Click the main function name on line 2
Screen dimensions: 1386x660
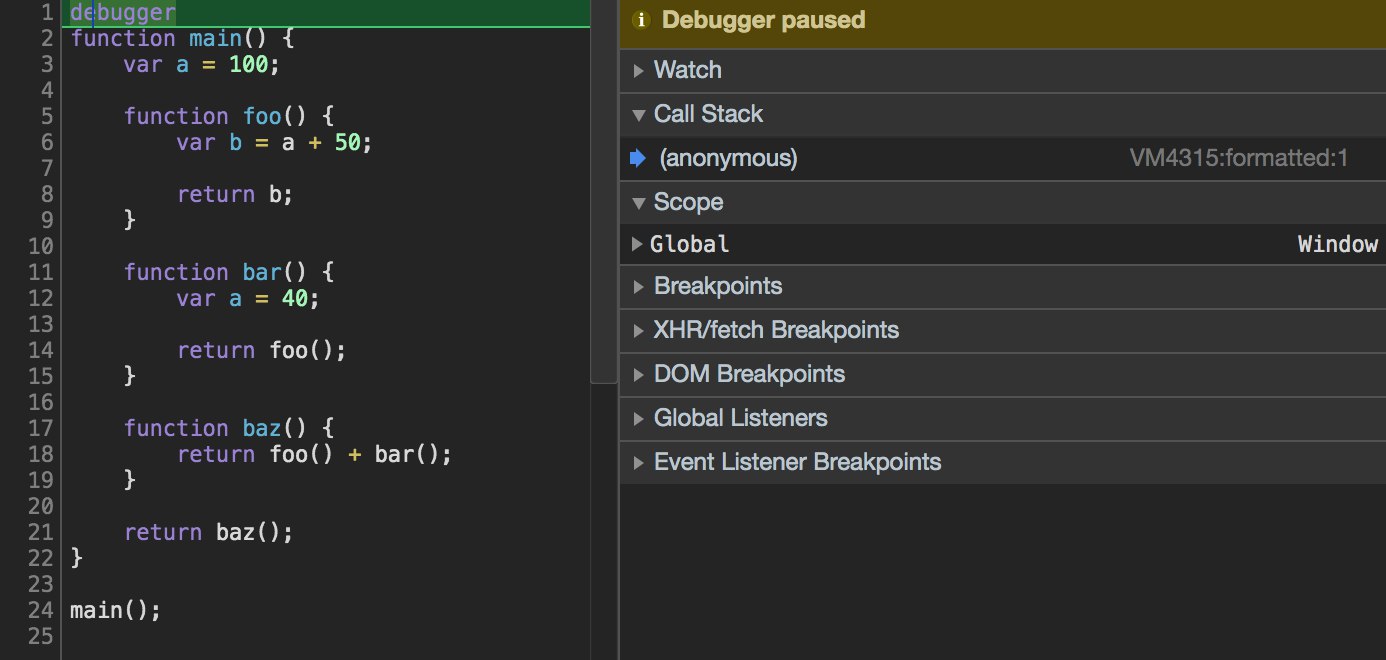click(x=215, y=39)
